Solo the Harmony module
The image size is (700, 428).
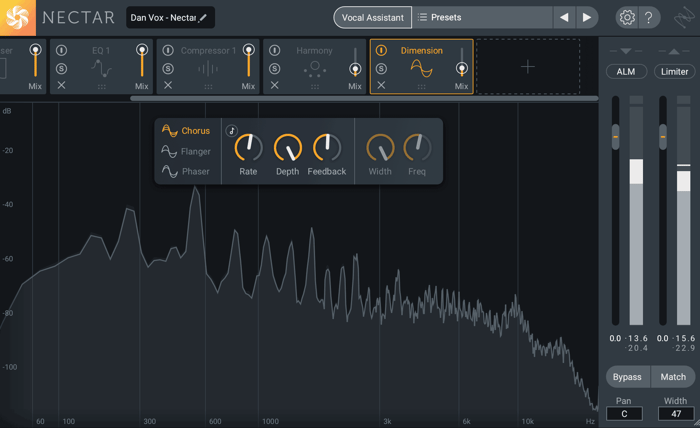[x=275, y=69]
